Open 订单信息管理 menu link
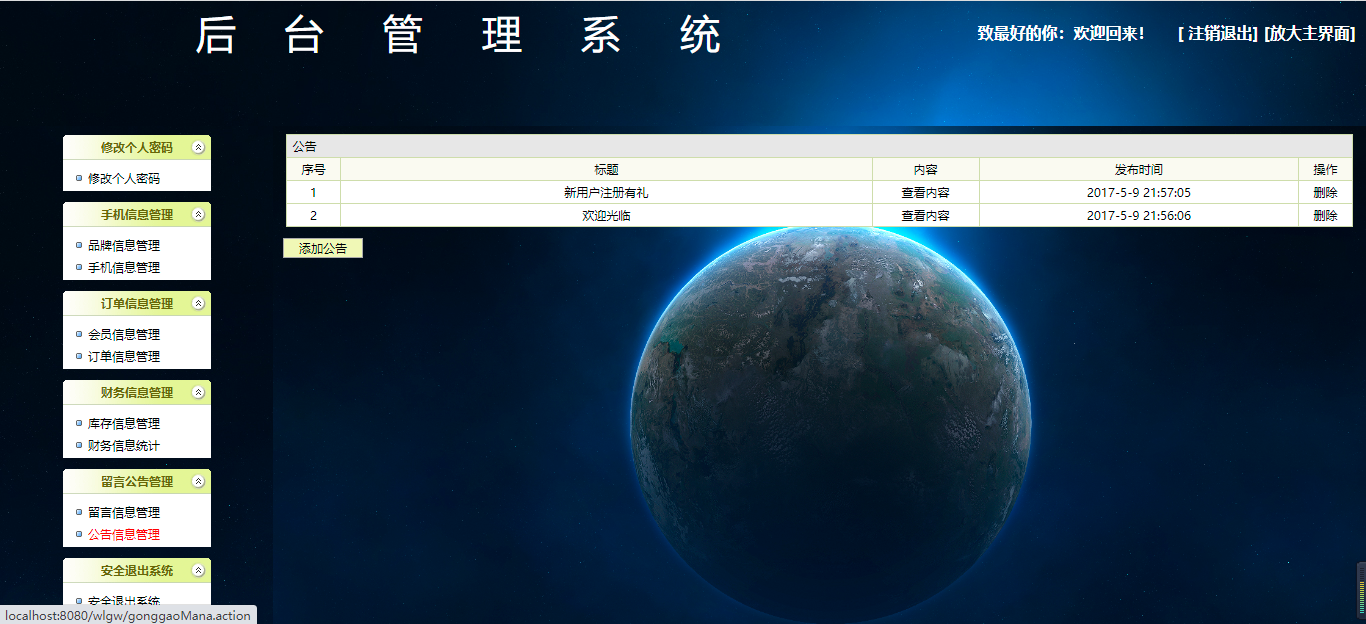 point(124,356)
